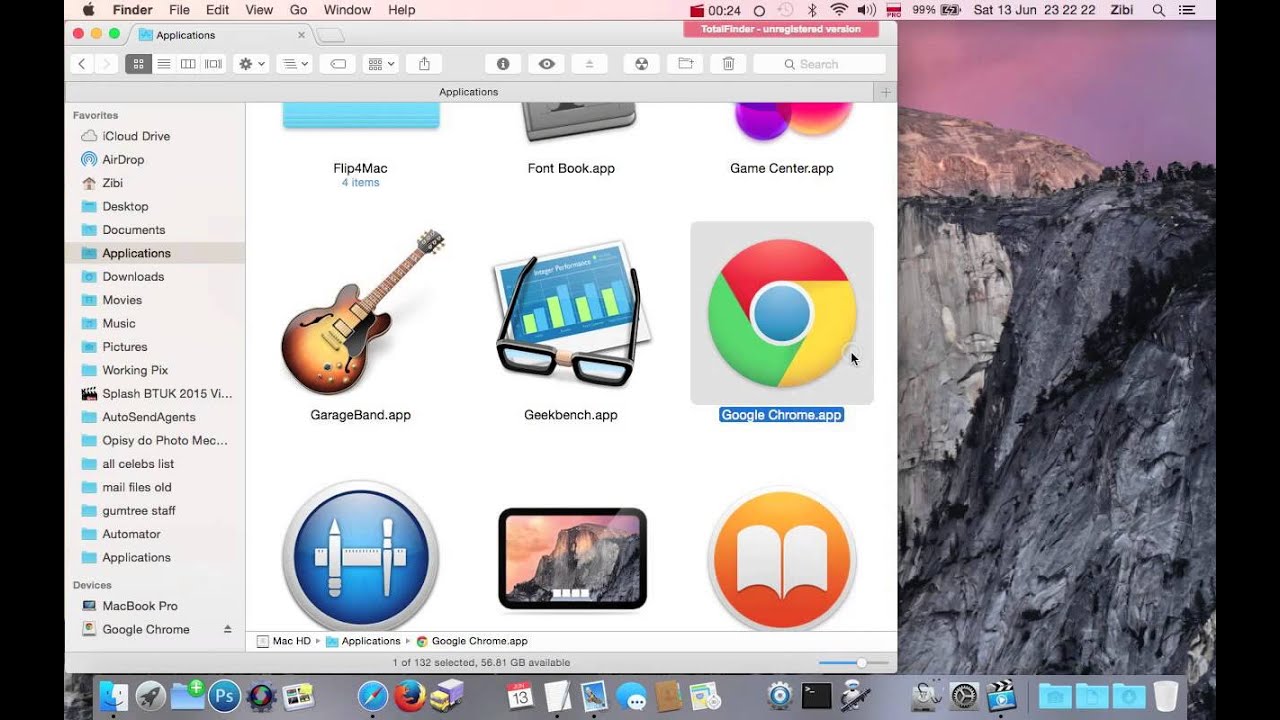Open Movies in sidebar

[x=122, y=300]
